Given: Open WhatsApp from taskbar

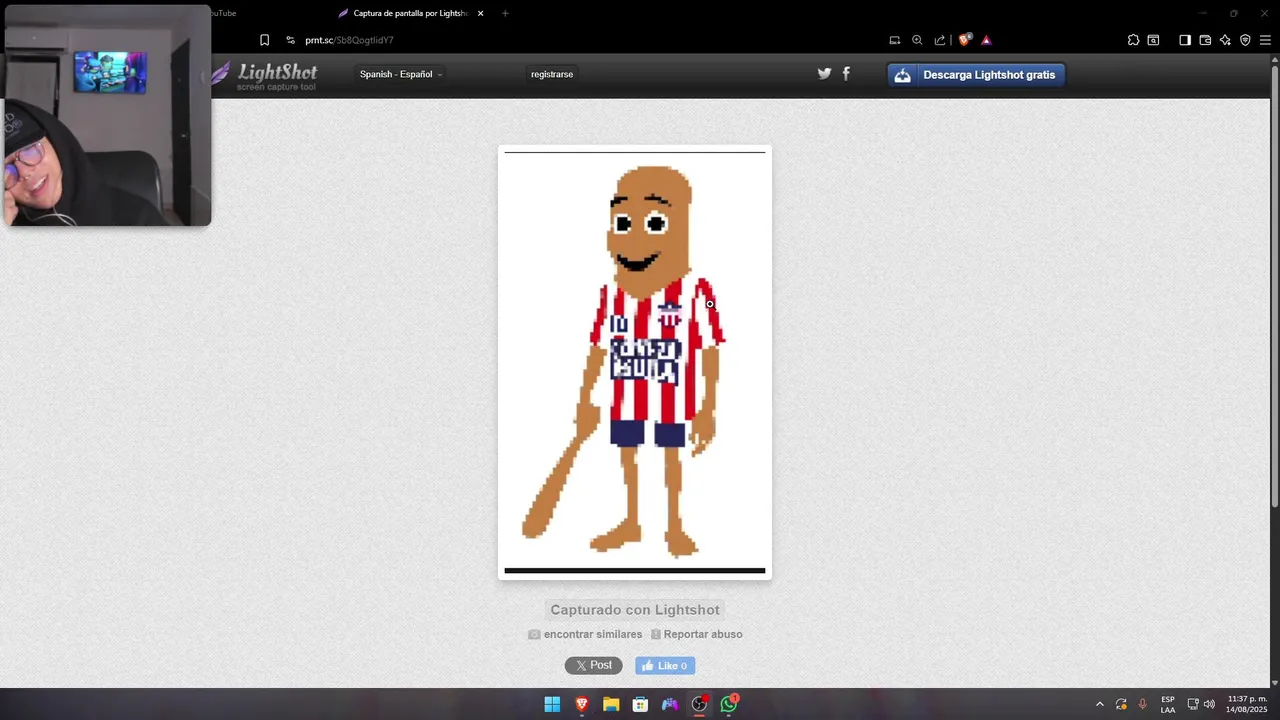Looking at the screenshot, I should click(x=729, y=704).
